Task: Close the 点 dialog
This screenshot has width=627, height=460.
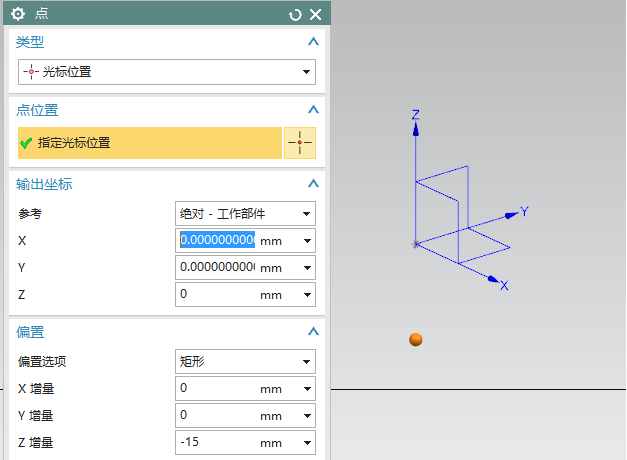Action: click(x=315, y=14)
